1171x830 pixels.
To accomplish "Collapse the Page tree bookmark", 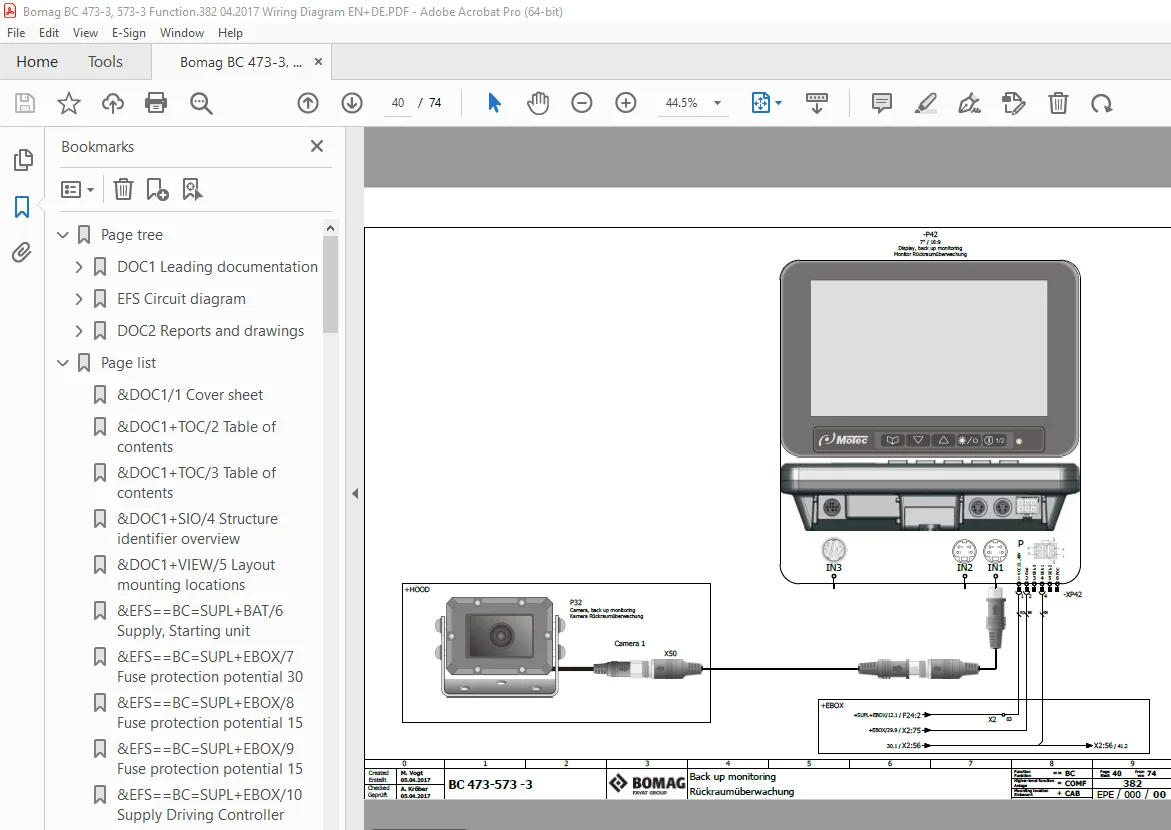I will pyautogui.click(x=63, y=235).
